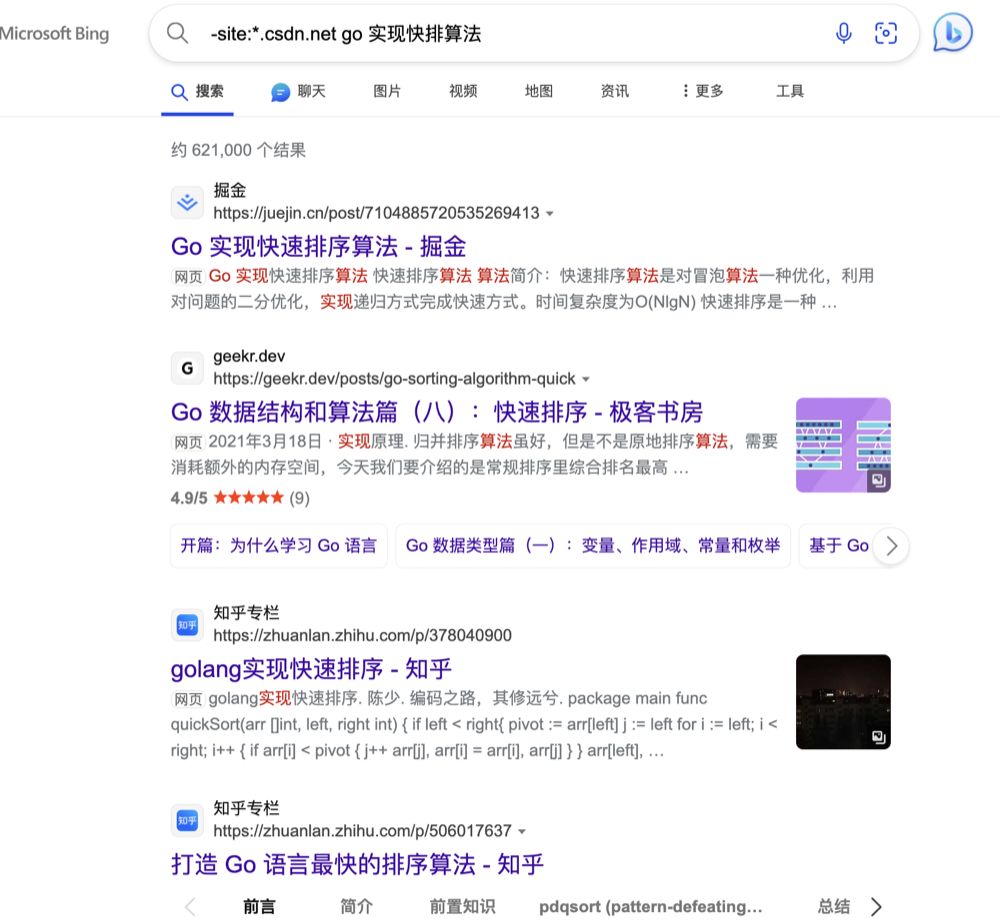Open the Bing Chat icon
1000x920 pixels.
point(952,33)
